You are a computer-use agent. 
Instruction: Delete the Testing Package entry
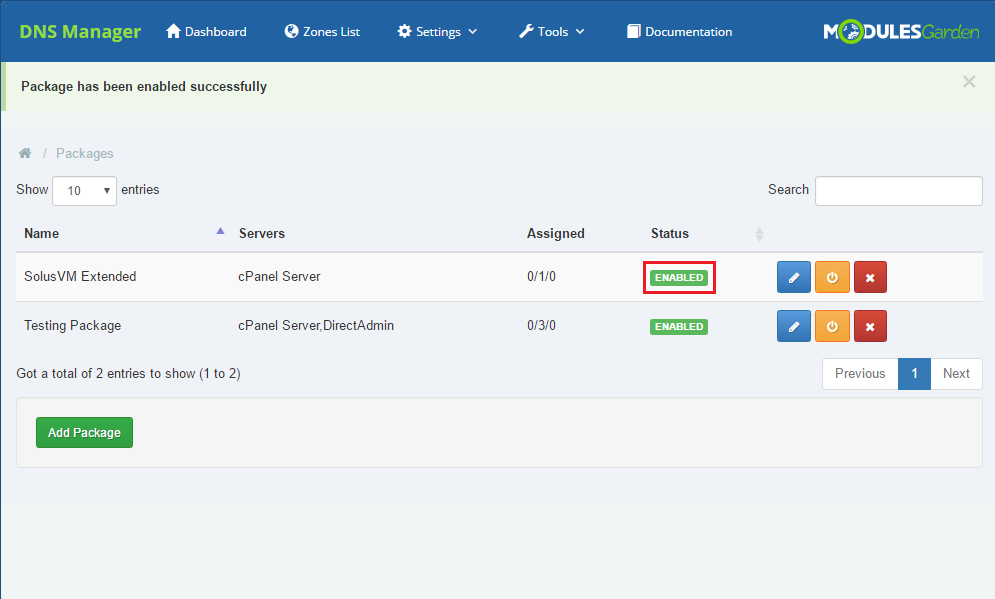click(870, 326)
